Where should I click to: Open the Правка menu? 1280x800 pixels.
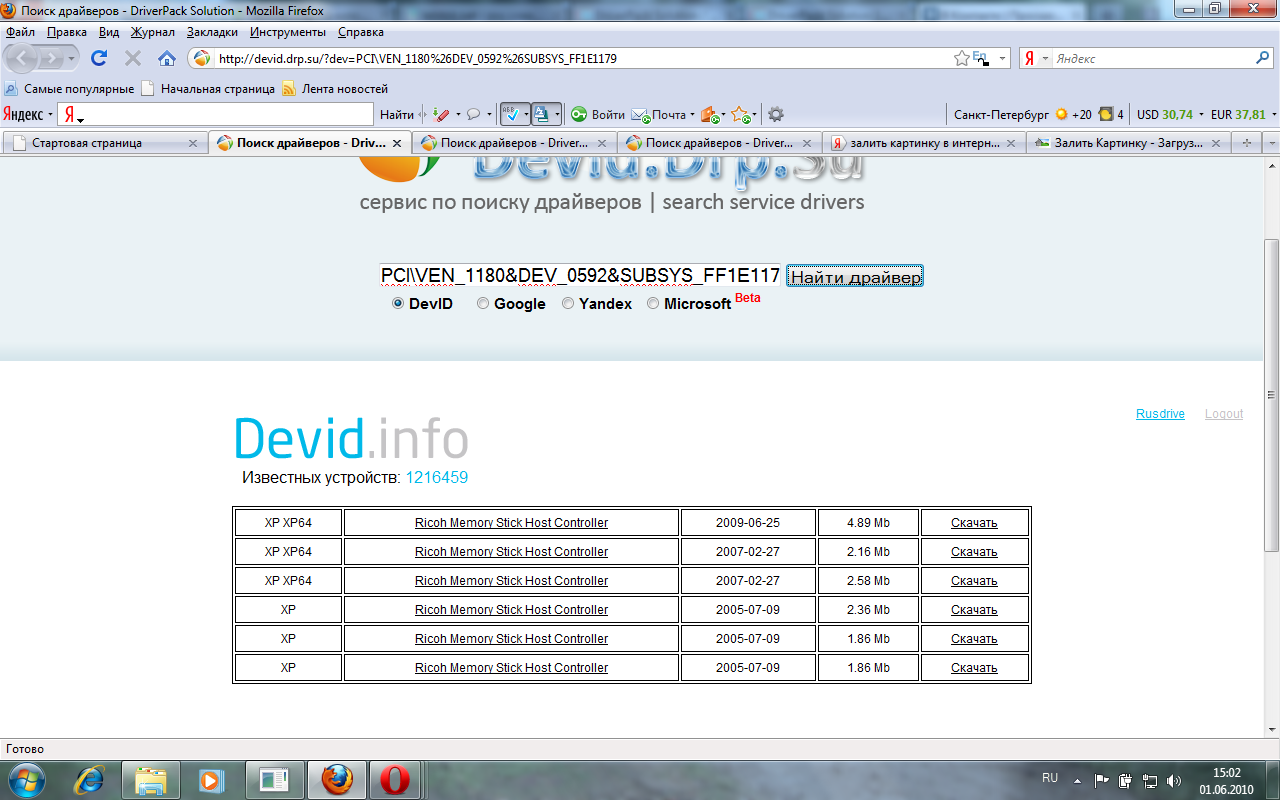coord(67,32)
